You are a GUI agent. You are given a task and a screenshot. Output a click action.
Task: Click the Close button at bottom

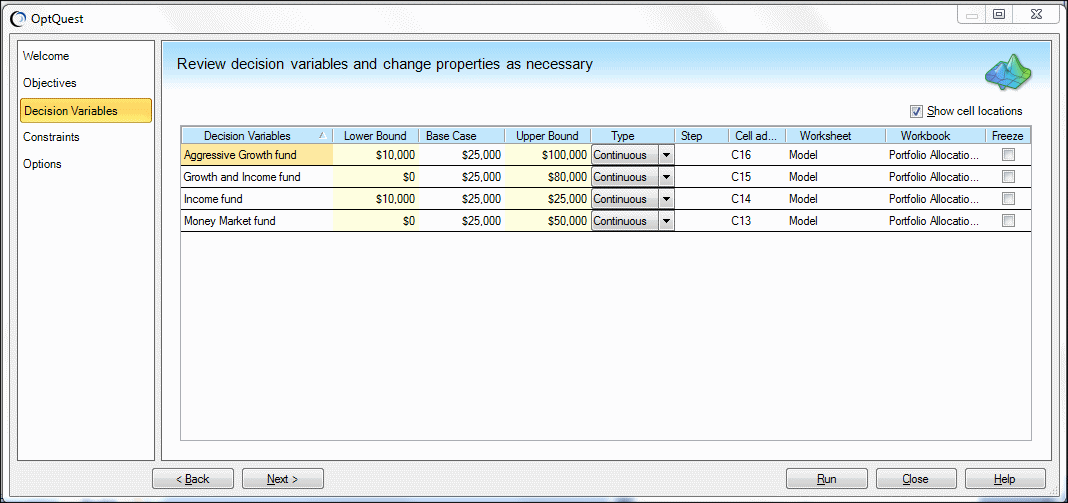(x=916, y=478)
